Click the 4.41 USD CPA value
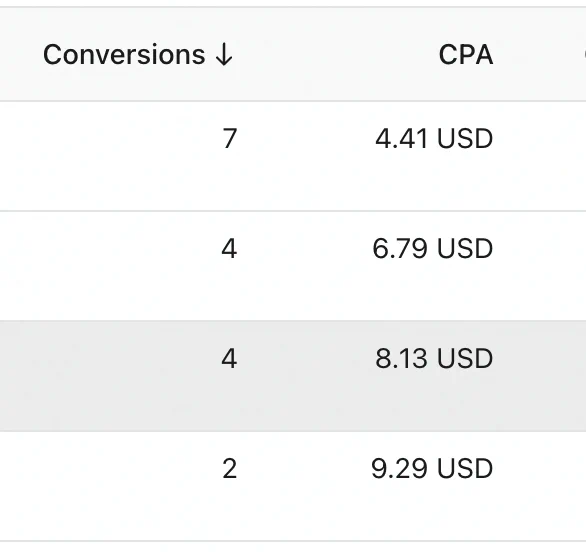This screenshot has height=552, width=586. tap(434, 139)
